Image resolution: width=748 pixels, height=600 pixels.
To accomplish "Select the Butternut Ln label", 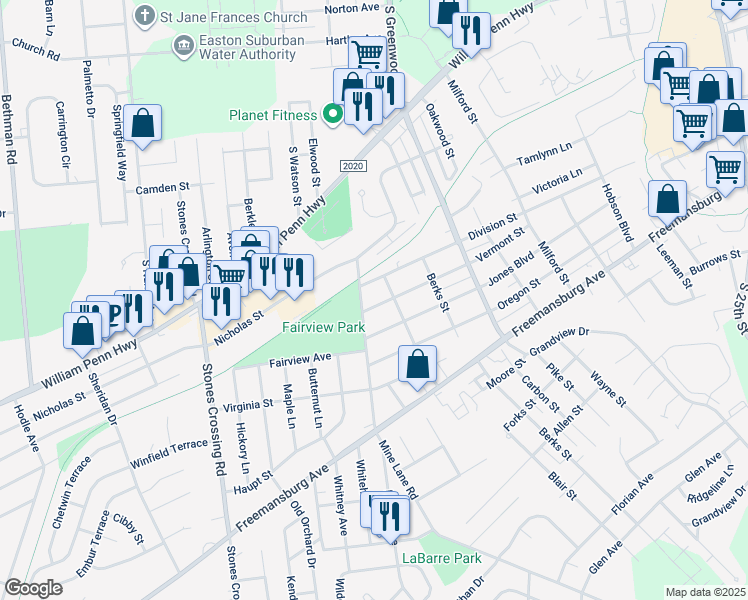I will [x=315, y=398].
